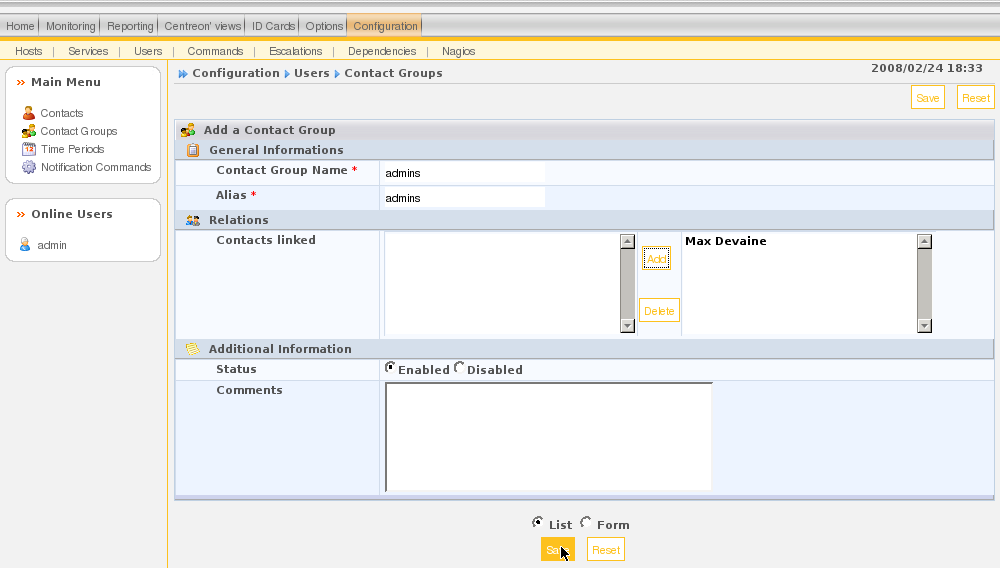Click the Add a Contact Group header icon

click(x=188, y=130)
